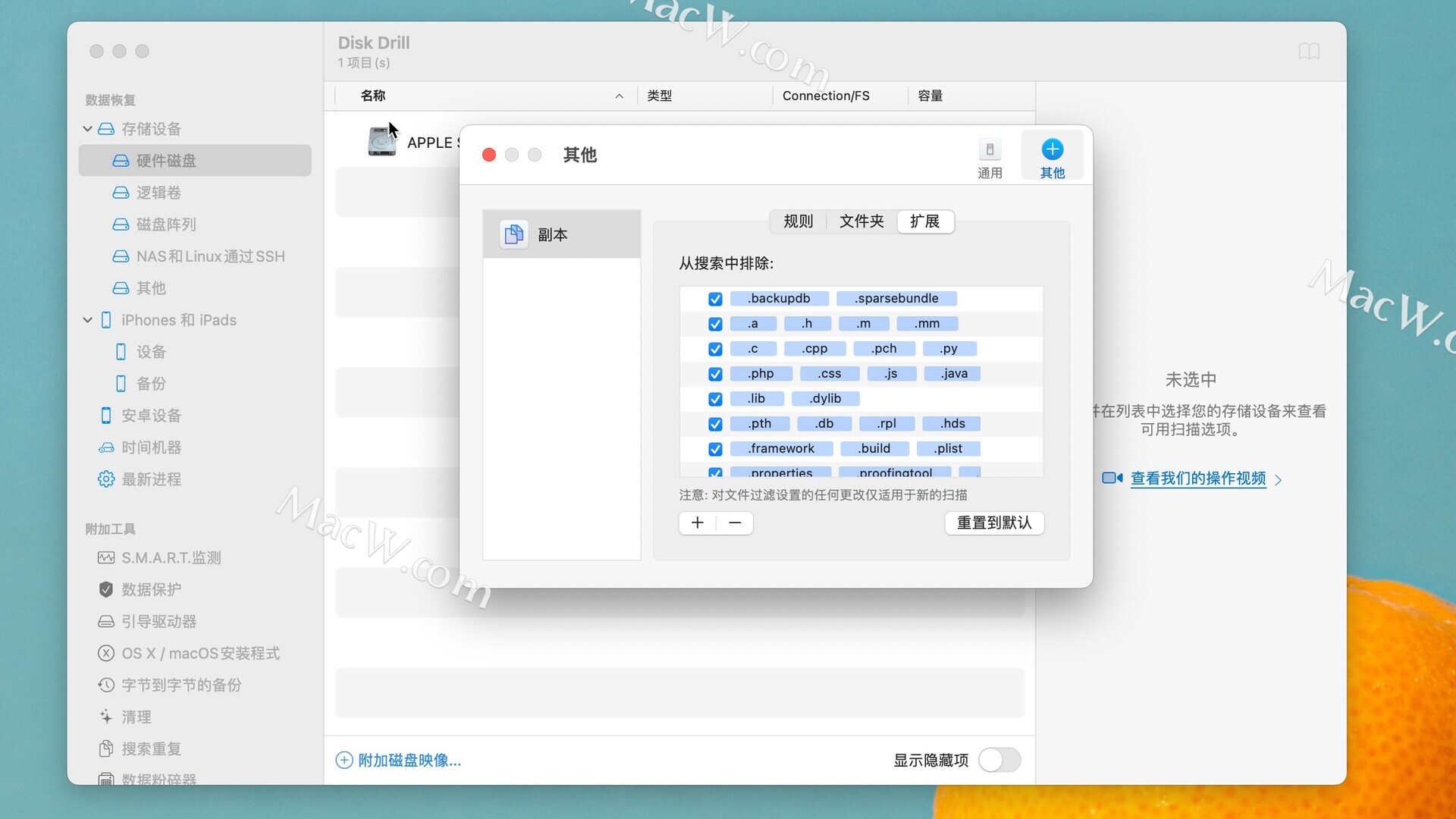Uncheck the .c .cpp .pch .py row checkbox
The height and width of the screenshot is (819, 1456).
715,349
